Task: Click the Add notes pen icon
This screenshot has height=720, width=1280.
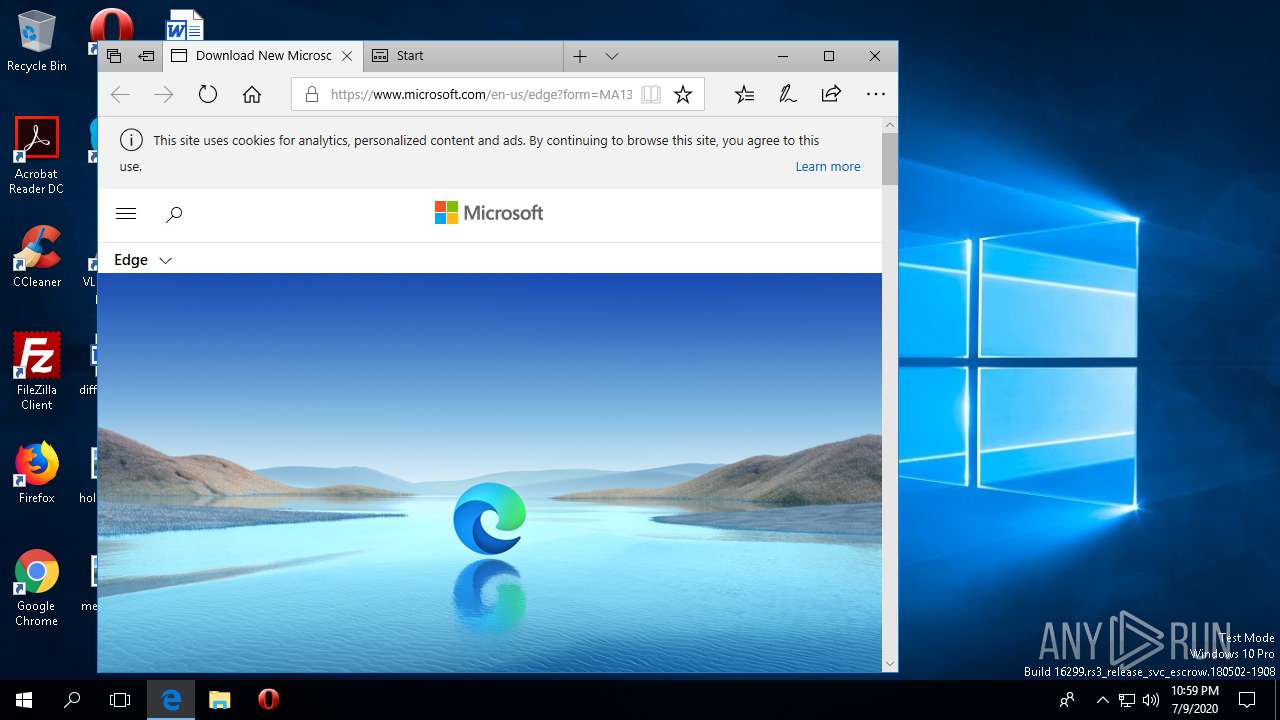Action: 788,95
